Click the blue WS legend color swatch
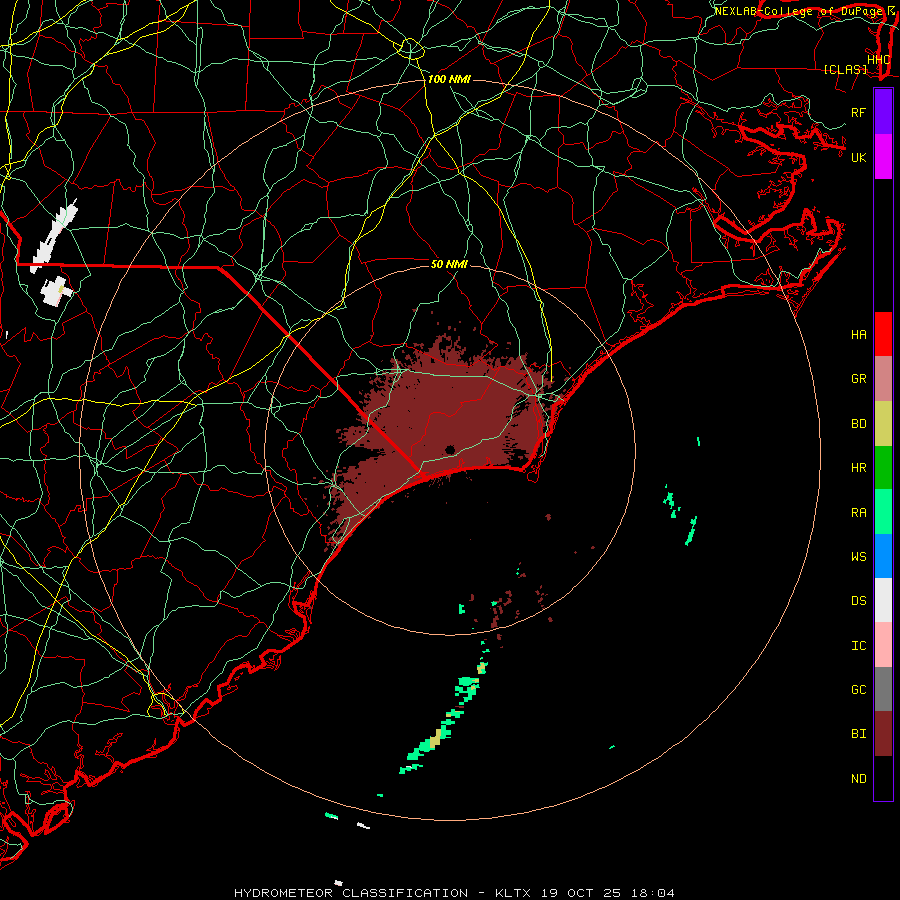 point(883,556)
